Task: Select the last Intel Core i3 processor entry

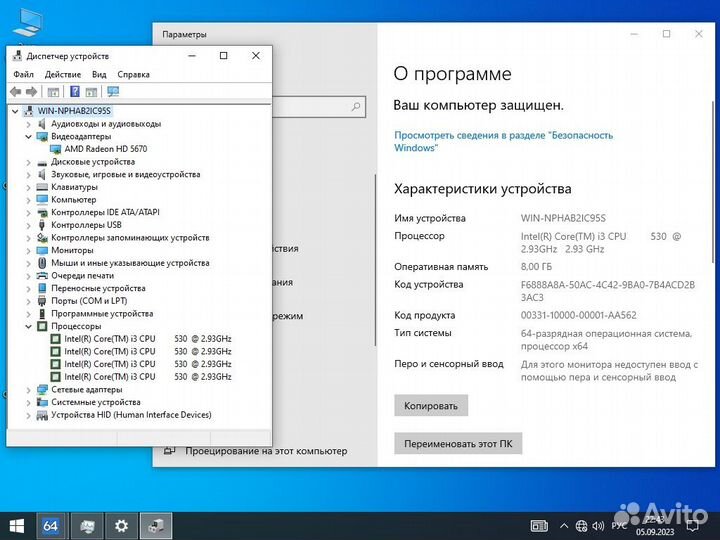Action: 147,377
